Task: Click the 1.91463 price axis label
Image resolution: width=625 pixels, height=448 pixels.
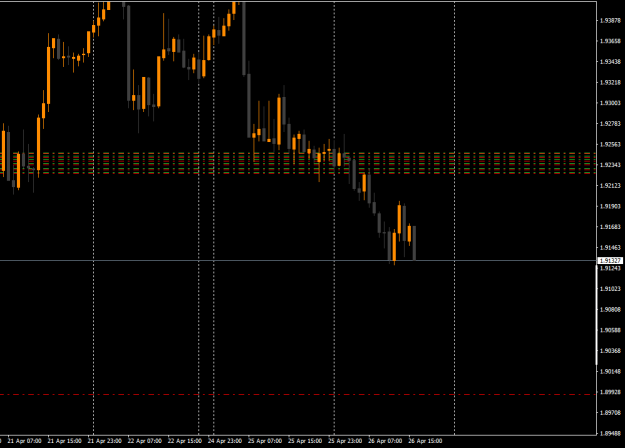Action: (610, 248)
